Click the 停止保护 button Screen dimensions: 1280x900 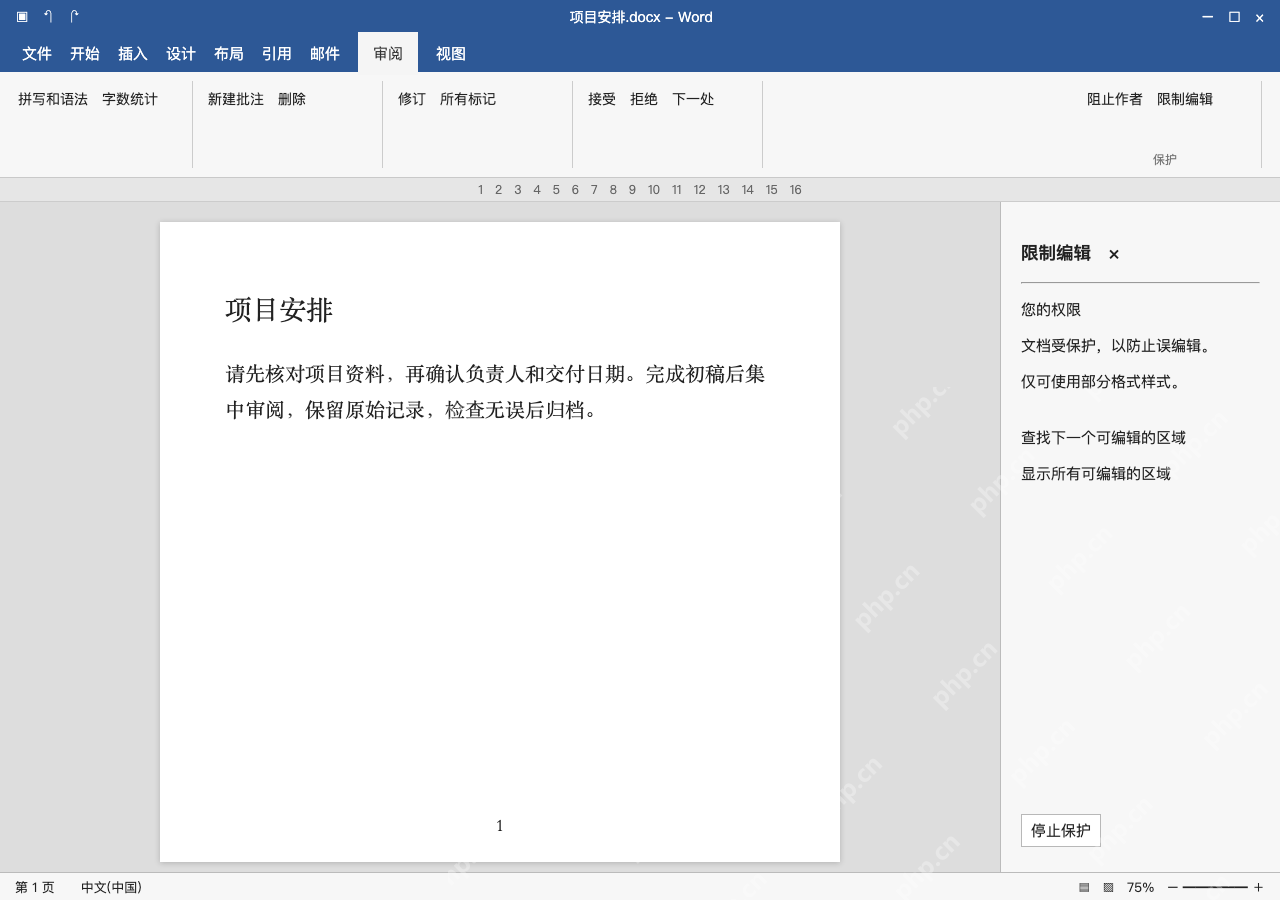(1061, 830)
